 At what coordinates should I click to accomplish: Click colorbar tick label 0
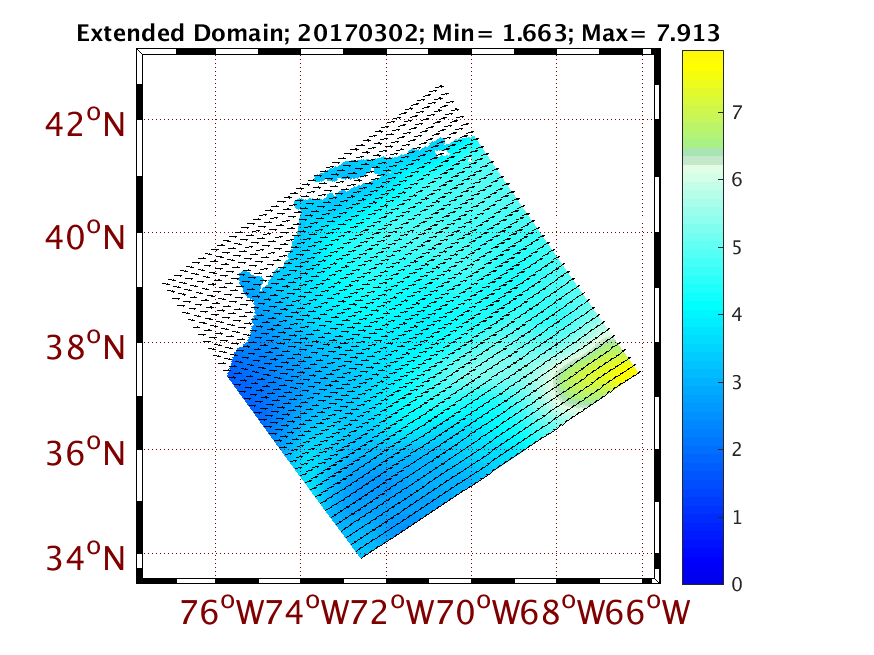[x=737, y=584]
